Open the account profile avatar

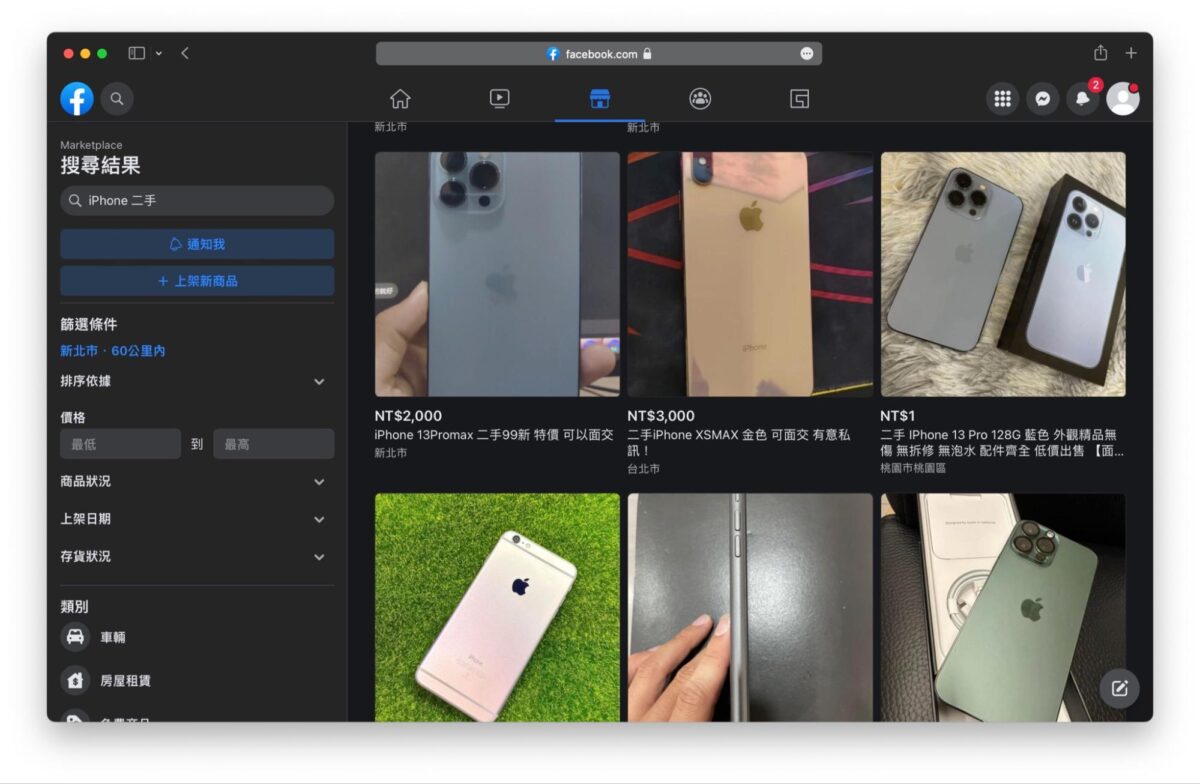pos(1123,99)
